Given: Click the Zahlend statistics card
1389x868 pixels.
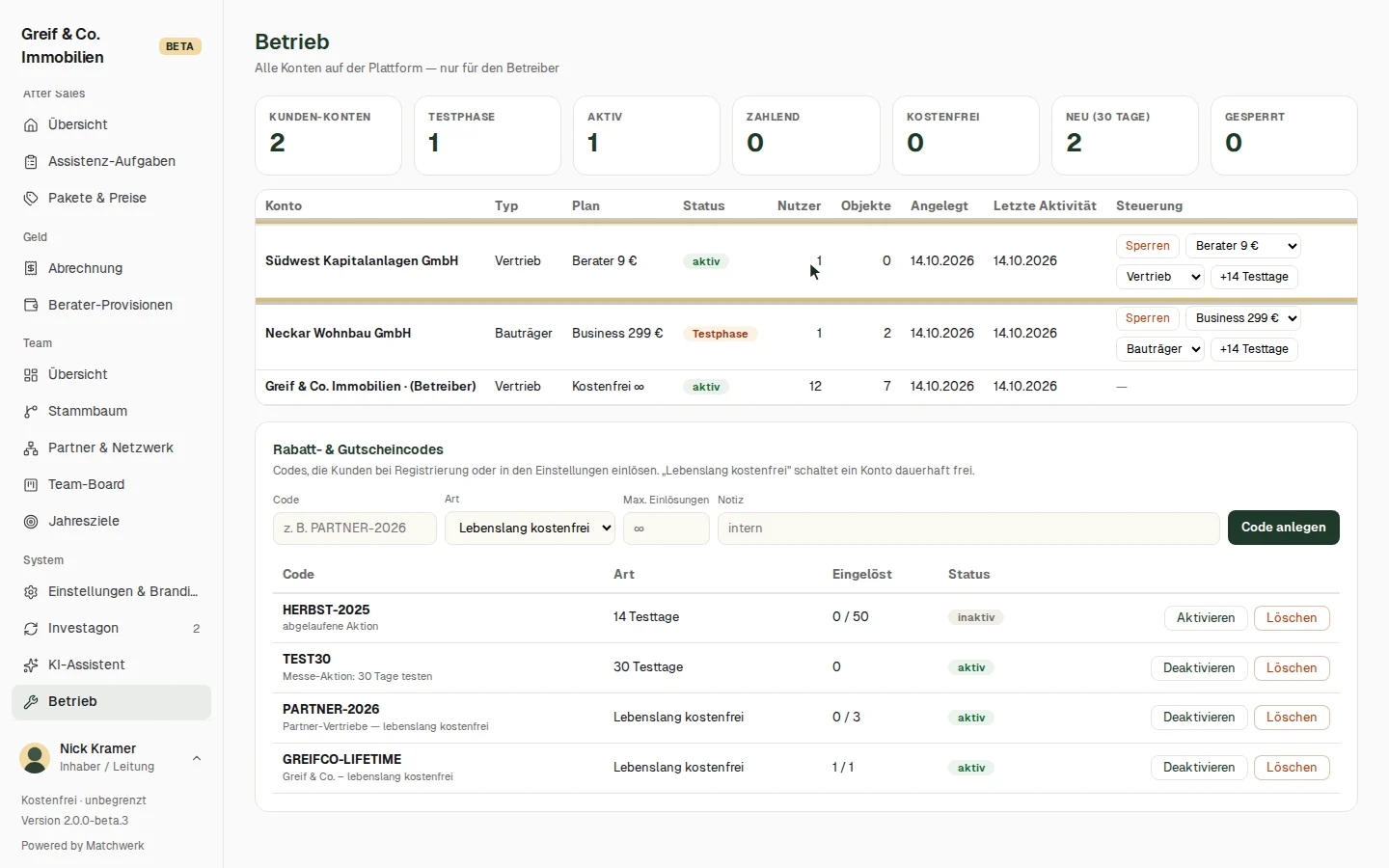Looking at the screenshot, I should [x=806, y=136].
